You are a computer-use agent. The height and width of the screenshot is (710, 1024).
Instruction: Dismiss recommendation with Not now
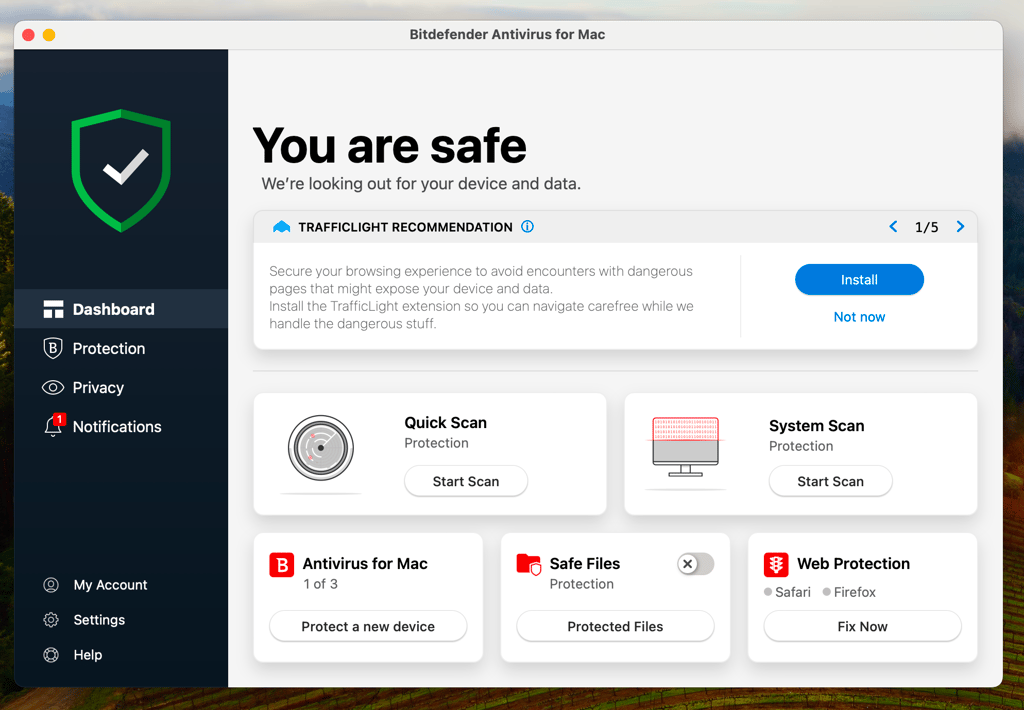coord(859,317)
